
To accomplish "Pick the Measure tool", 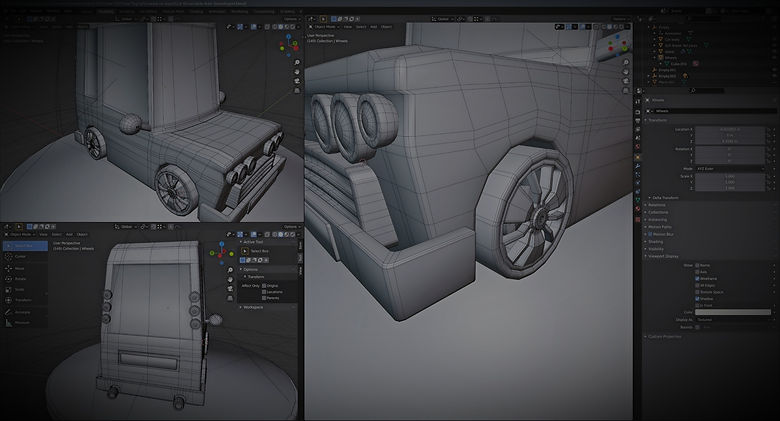I will click(20, 323).
